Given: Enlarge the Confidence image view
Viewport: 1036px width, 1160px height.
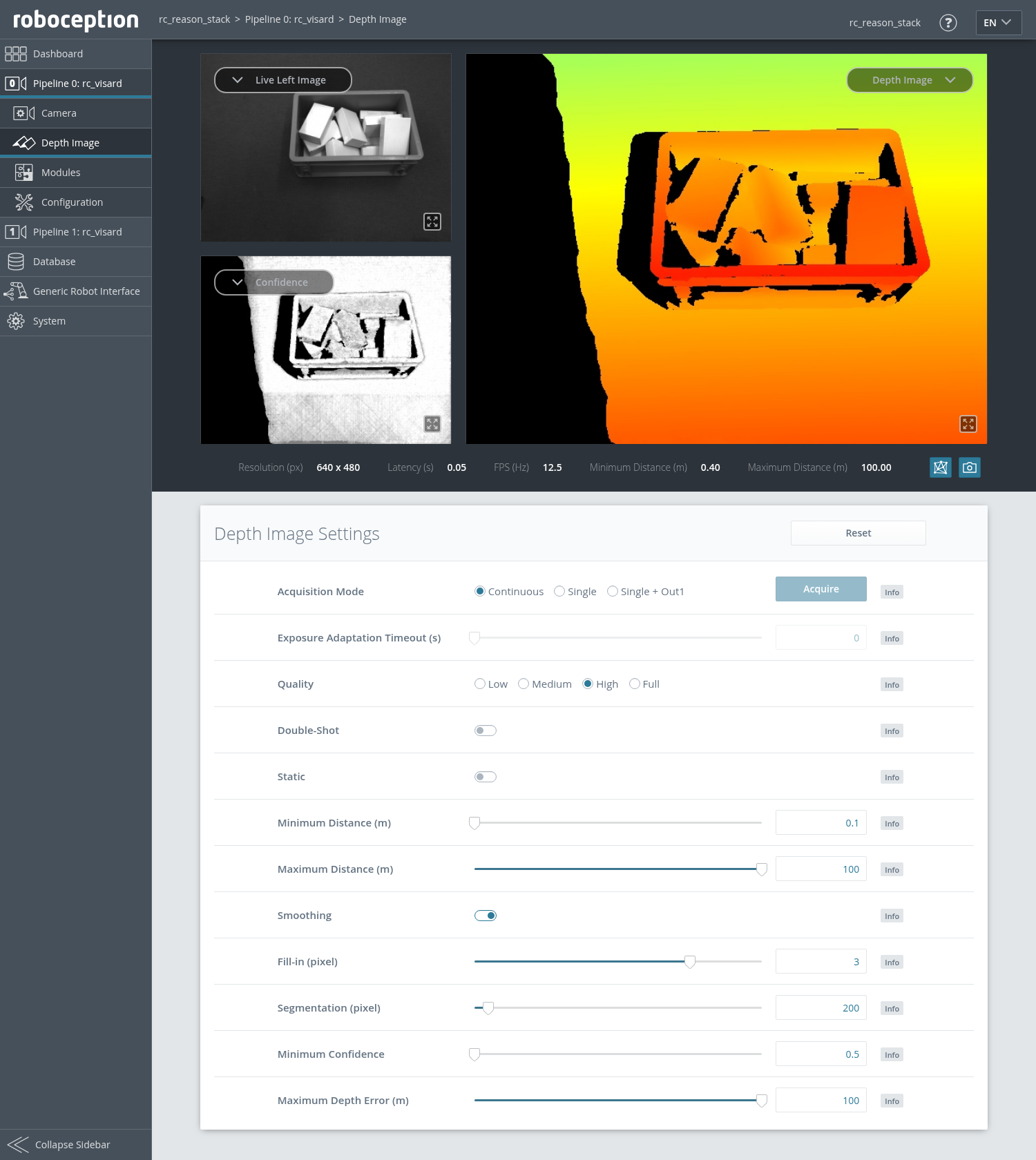Looking at the screenshot, I should click(432, 424).
